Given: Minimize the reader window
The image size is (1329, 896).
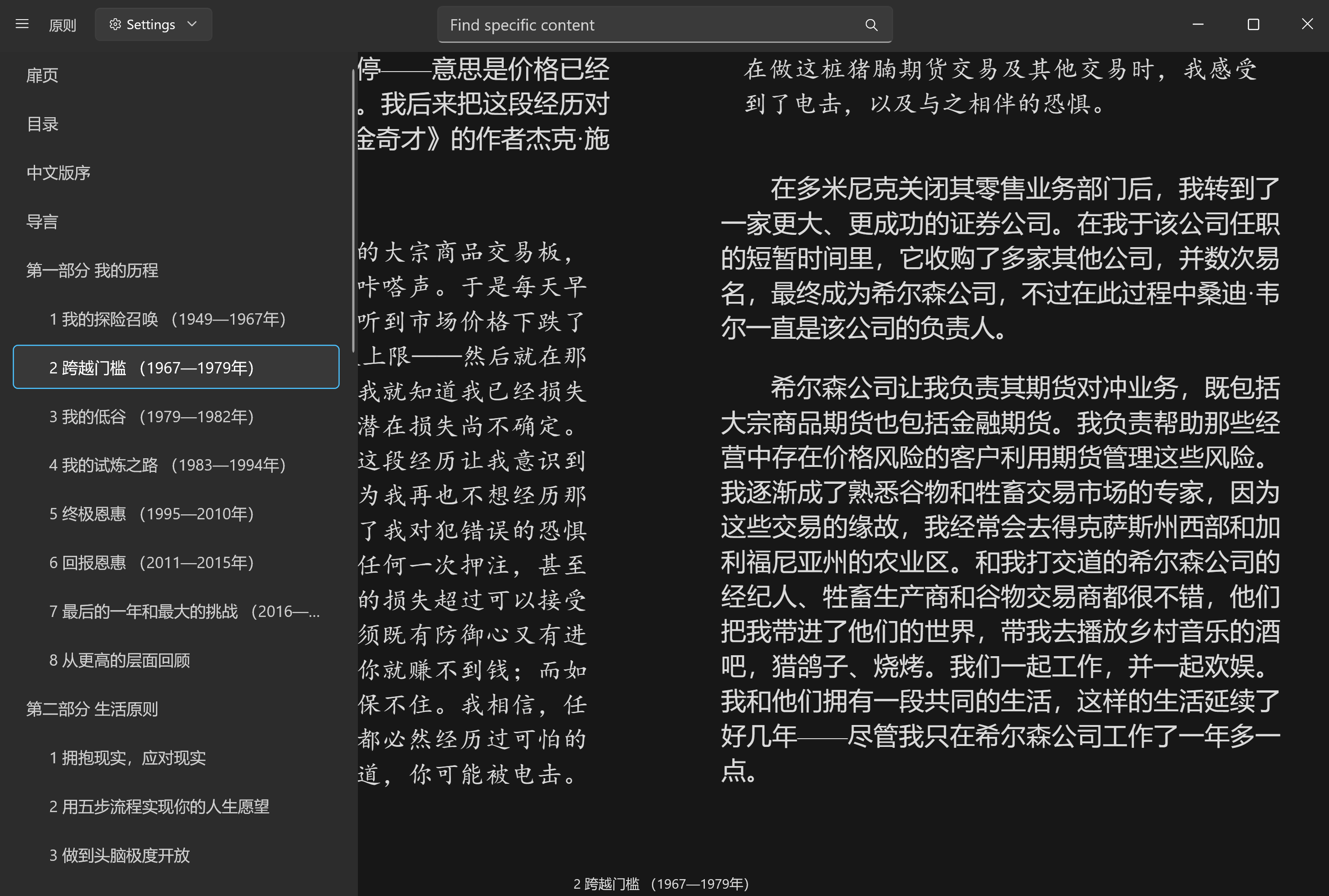Looking at the screenshot, I should click(x=1198, y=24).
